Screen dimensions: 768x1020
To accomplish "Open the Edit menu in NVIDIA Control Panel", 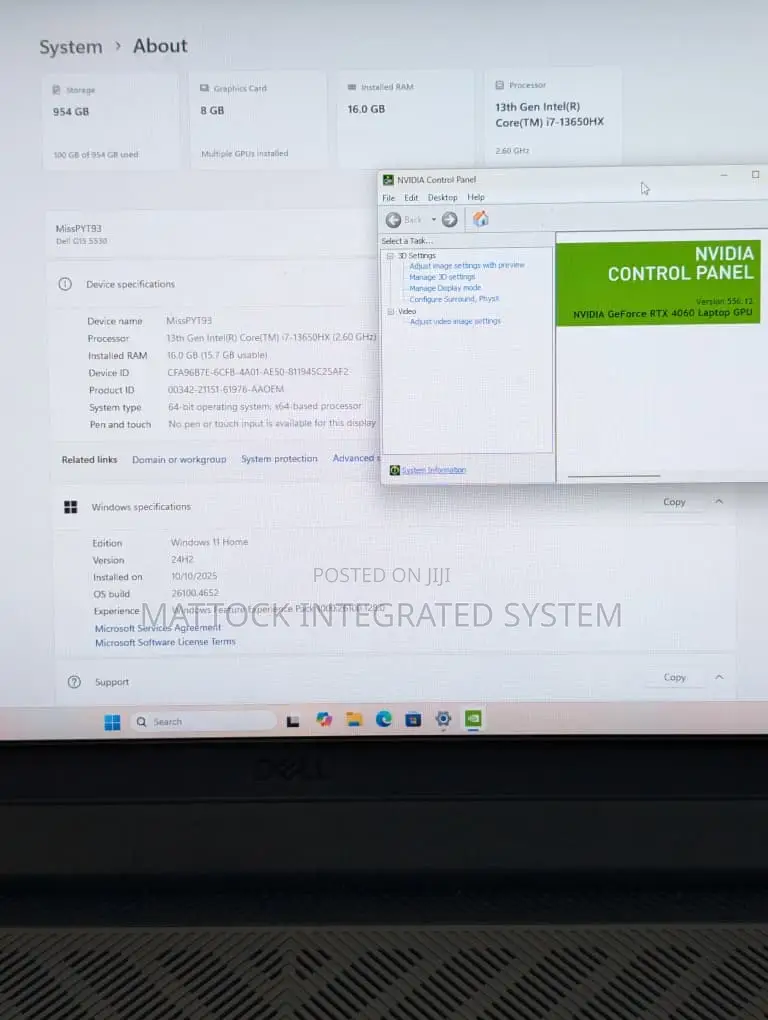I will tap(412, 198).
